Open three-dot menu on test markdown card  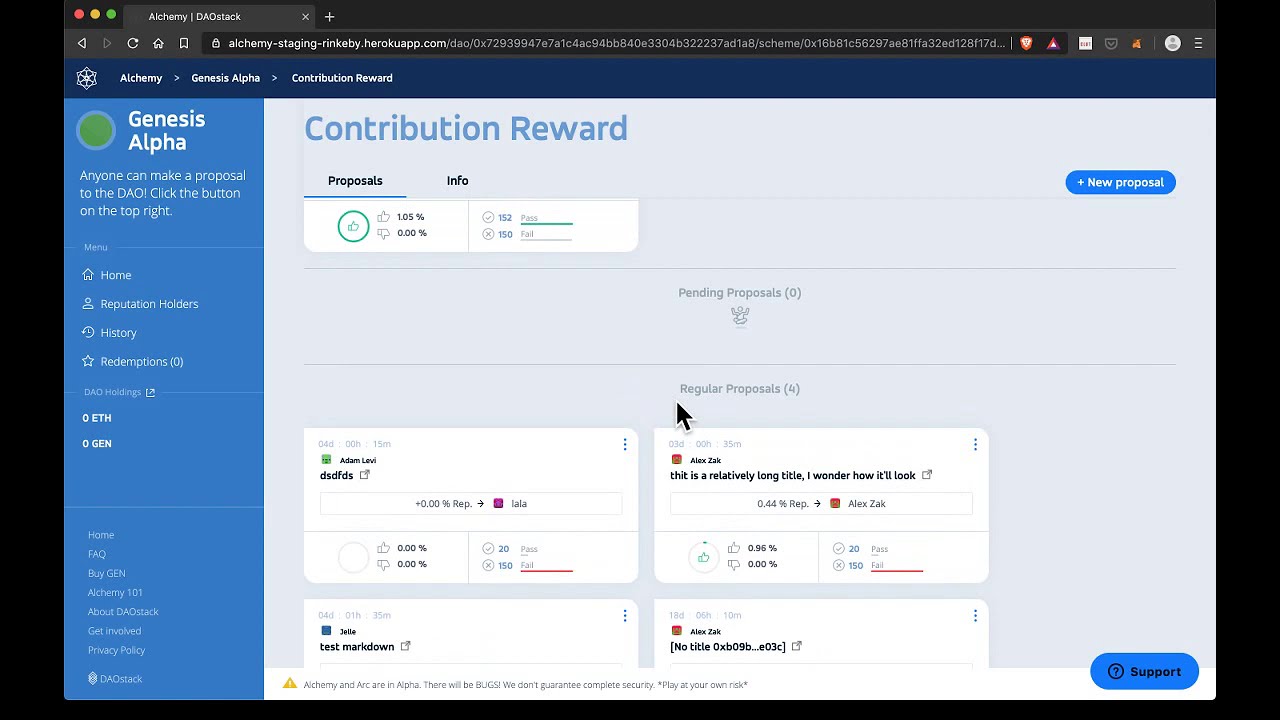625,615
